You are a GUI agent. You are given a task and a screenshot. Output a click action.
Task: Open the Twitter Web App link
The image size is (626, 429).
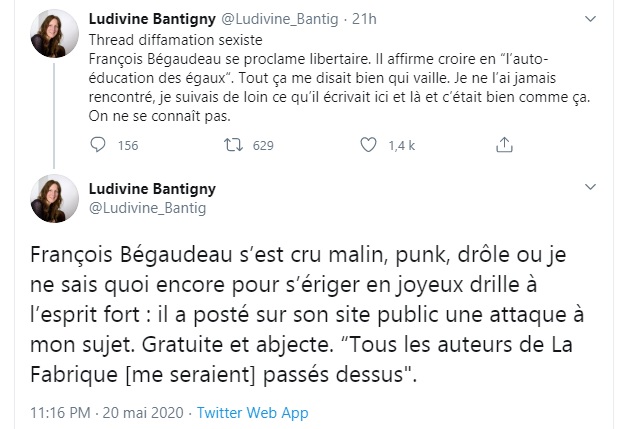pyautogui.click(x=254, y=412)
